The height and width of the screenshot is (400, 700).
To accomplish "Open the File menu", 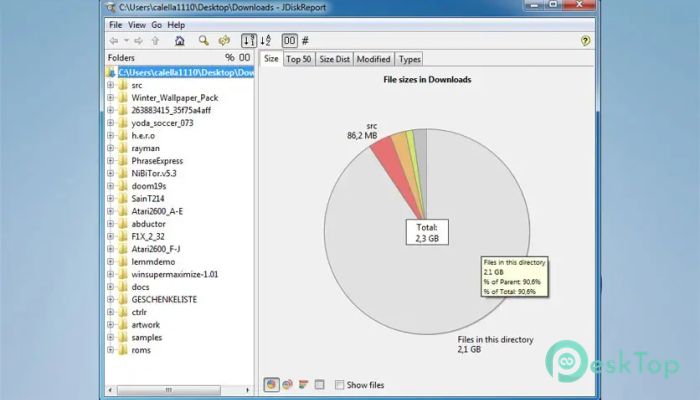I will click(x=116, y=25).
